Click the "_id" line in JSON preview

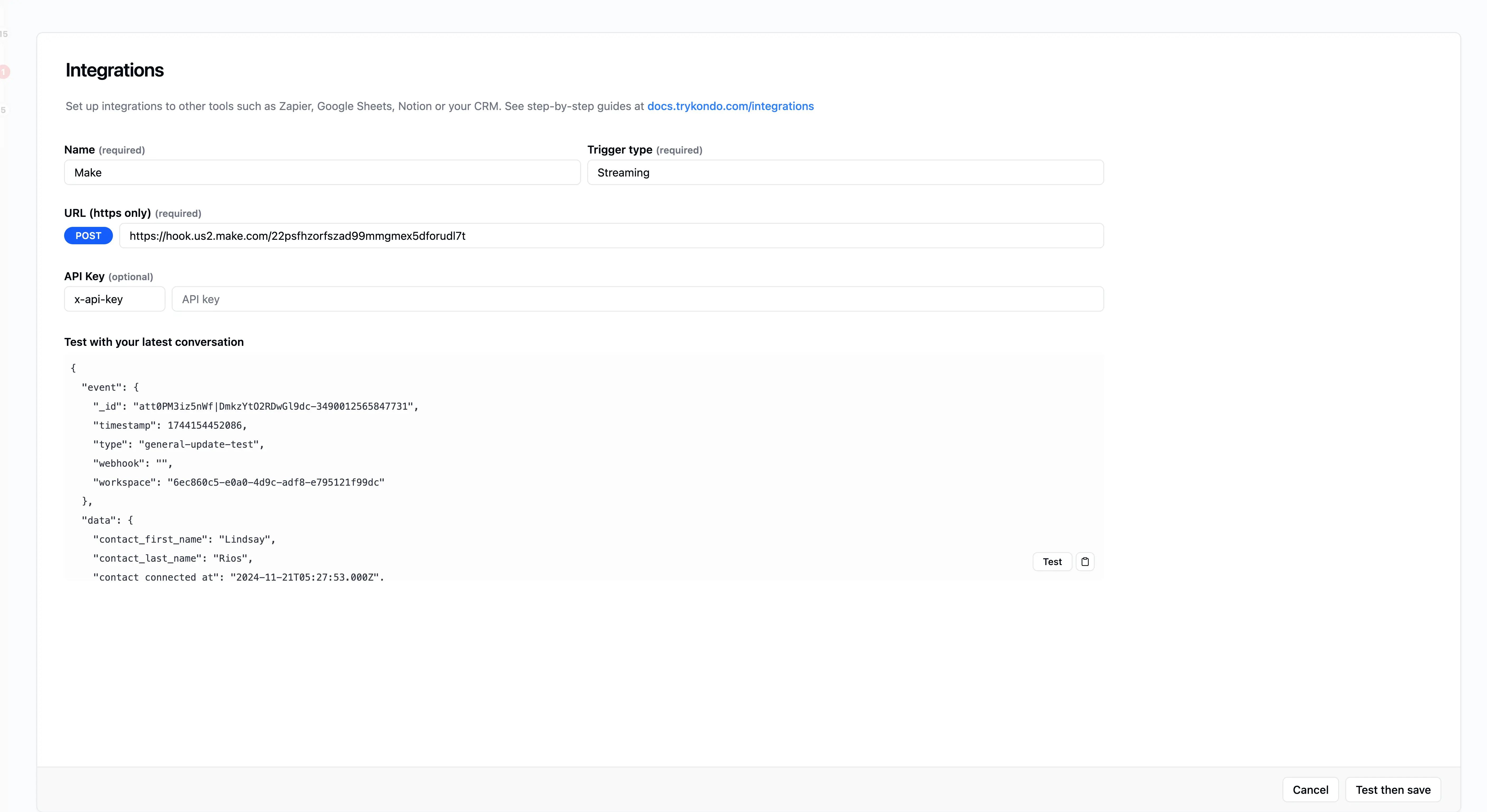(x=256, y=406)
